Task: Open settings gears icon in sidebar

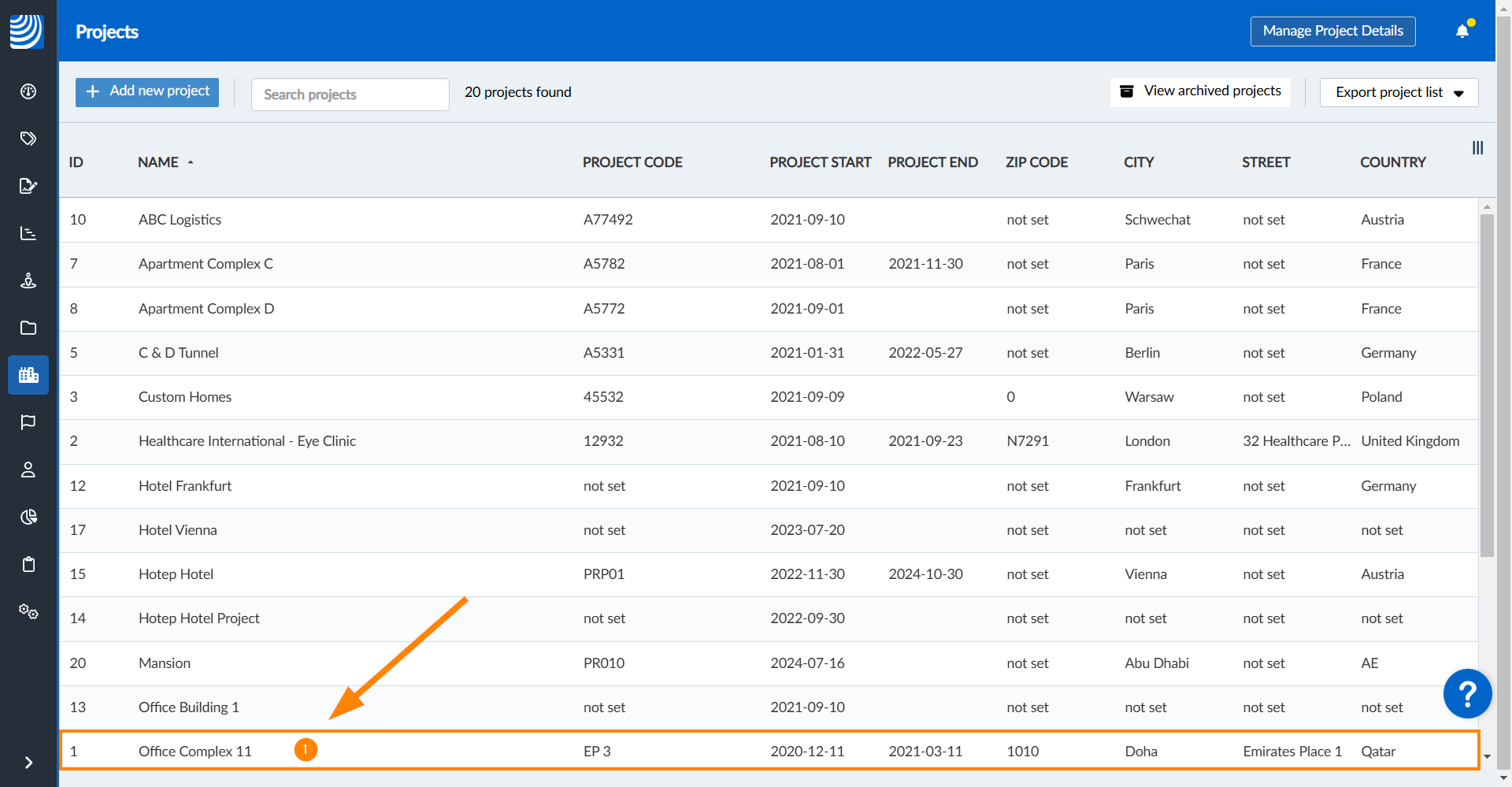Action: tap(28, 611)
